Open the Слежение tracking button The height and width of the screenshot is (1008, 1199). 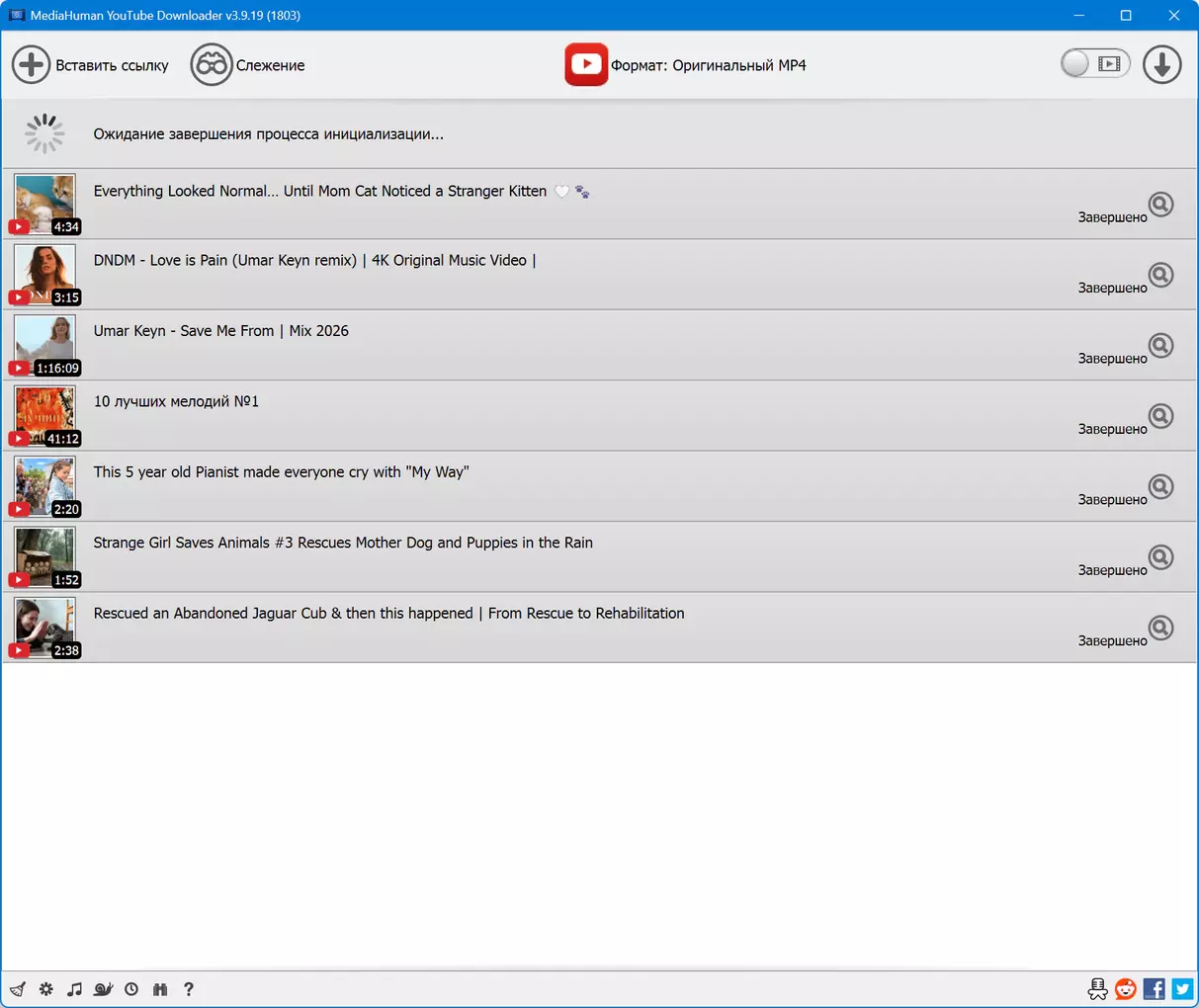pos(248,65)
